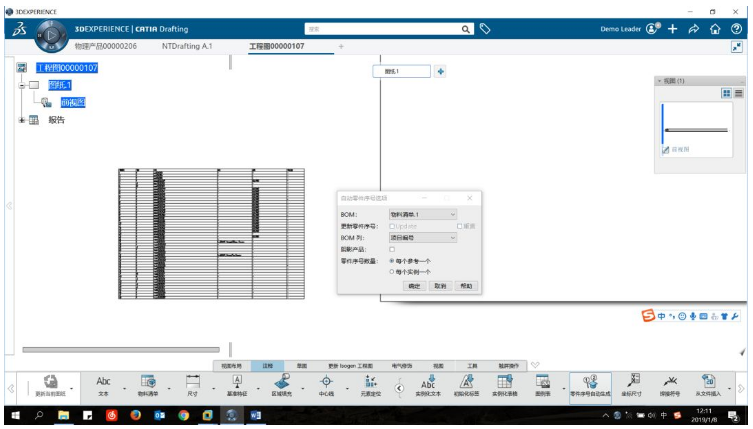Open the help question mark icon
Image resolution: width=753 pixels, height=429 pixels.
[x=736, y=29]
